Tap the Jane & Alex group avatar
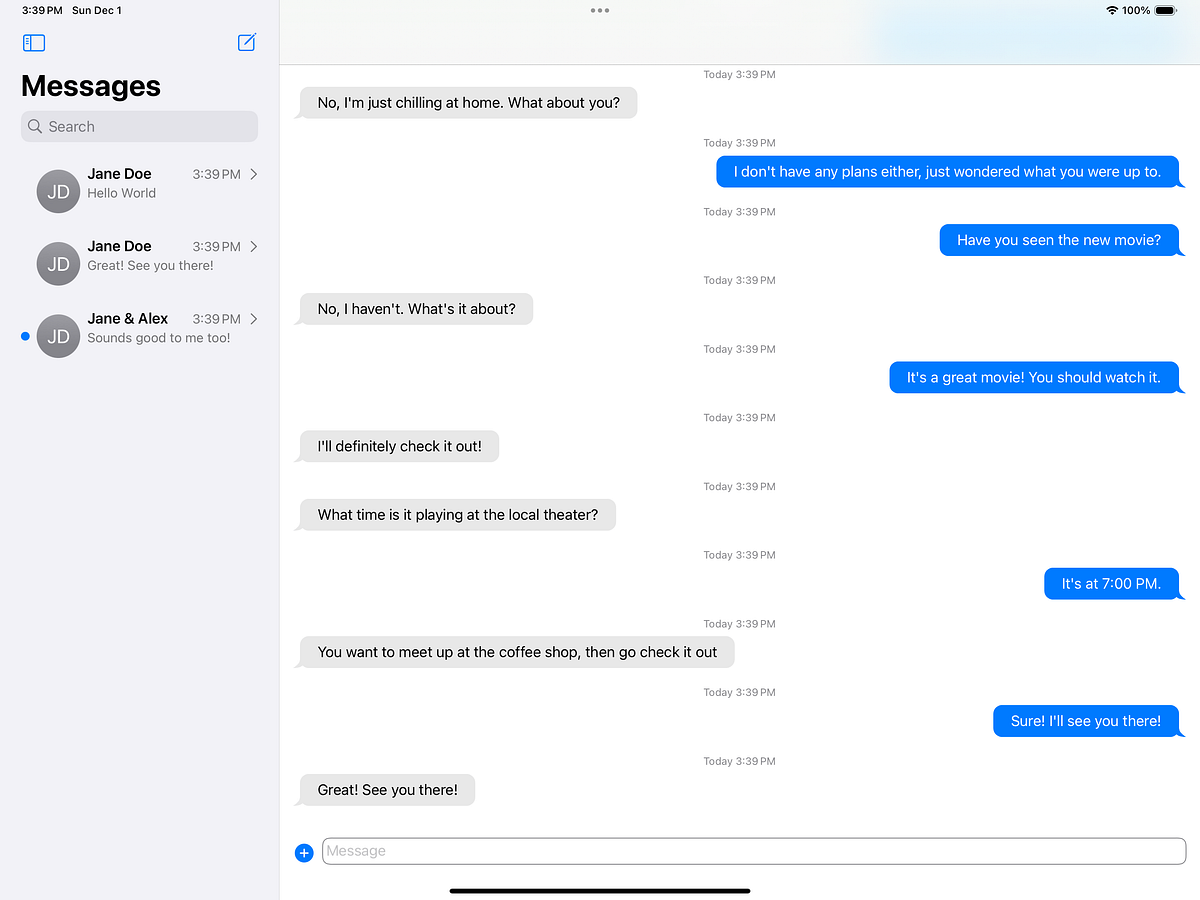 (x=58, y=336)
